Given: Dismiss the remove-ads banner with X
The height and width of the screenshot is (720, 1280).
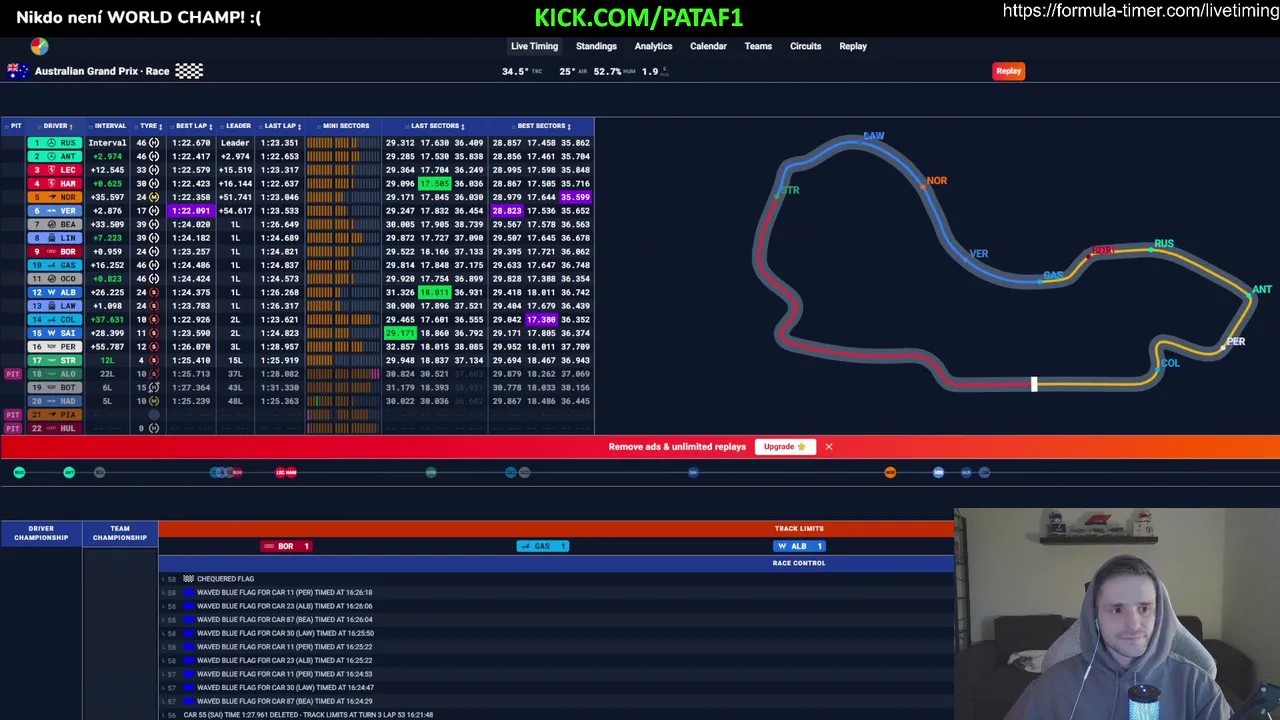Looking at the screenshot, I should [x=828, y=447].
